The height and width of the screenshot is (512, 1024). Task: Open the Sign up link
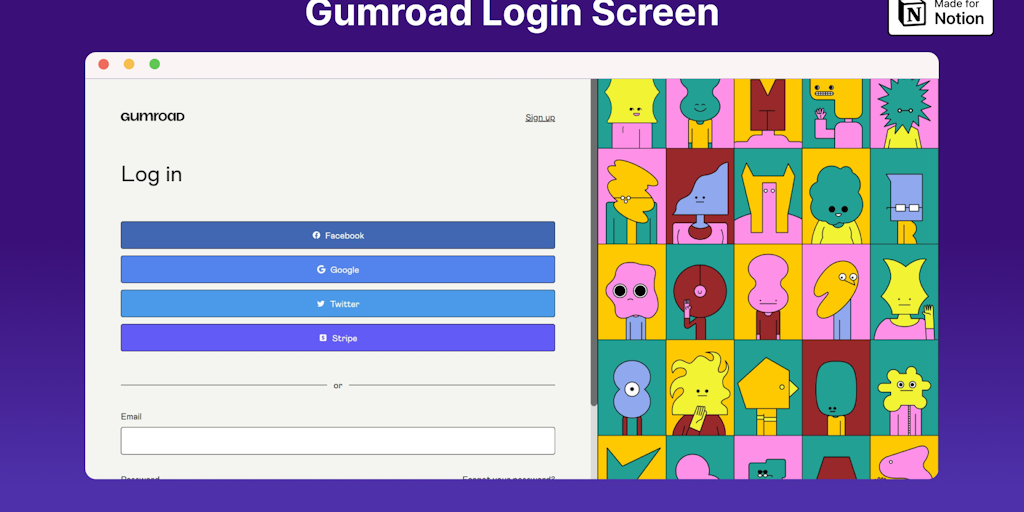540,118
